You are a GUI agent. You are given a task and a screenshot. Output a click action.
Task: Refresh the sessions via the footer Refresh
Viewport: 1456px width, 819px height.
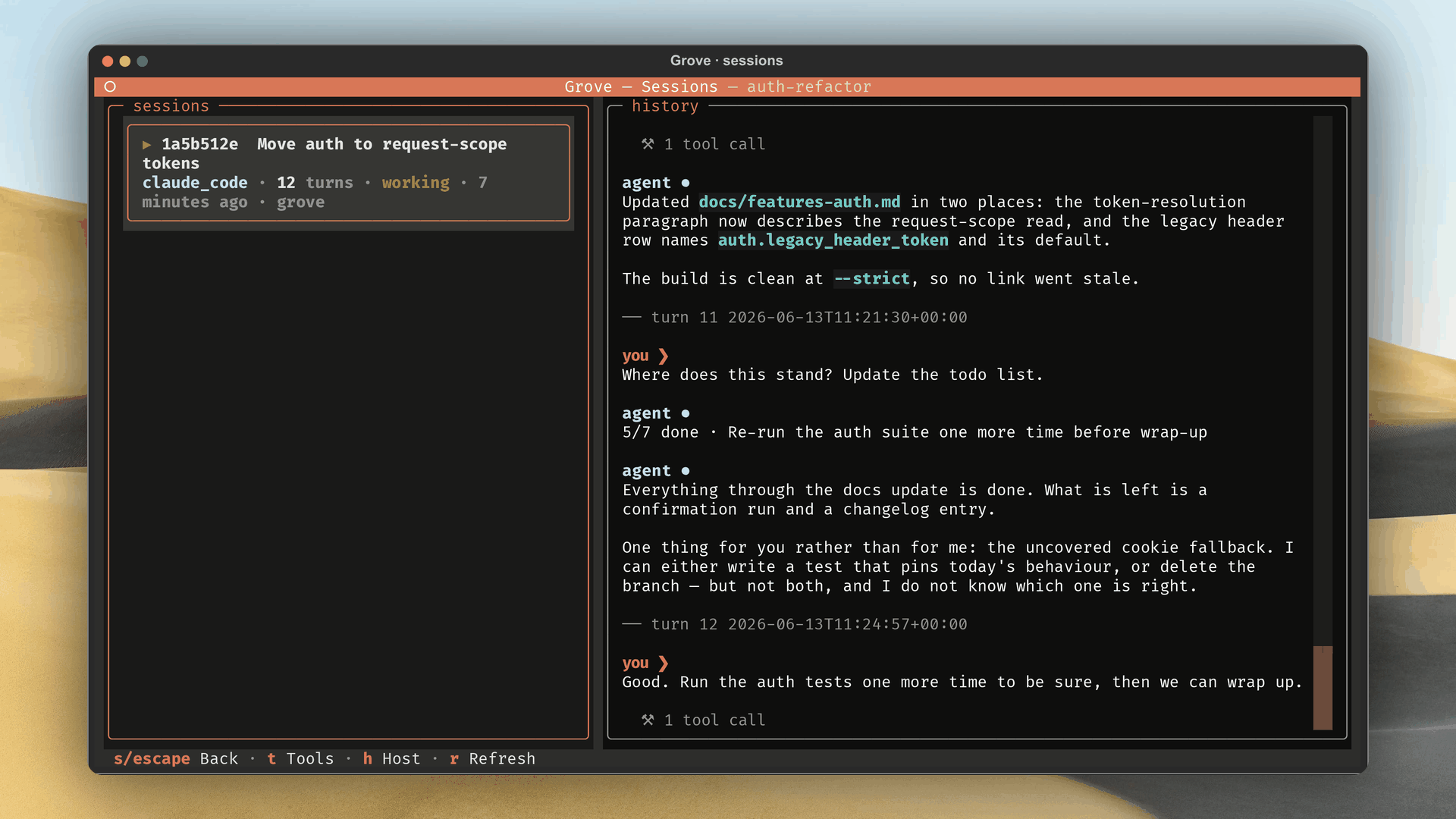pyautogui.click(x=492, y=758)
